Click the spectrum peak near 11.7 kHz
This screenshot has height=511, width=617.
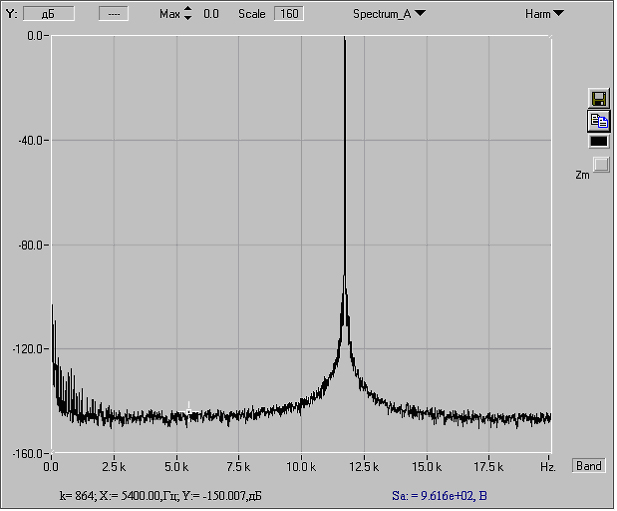(345, 45)
